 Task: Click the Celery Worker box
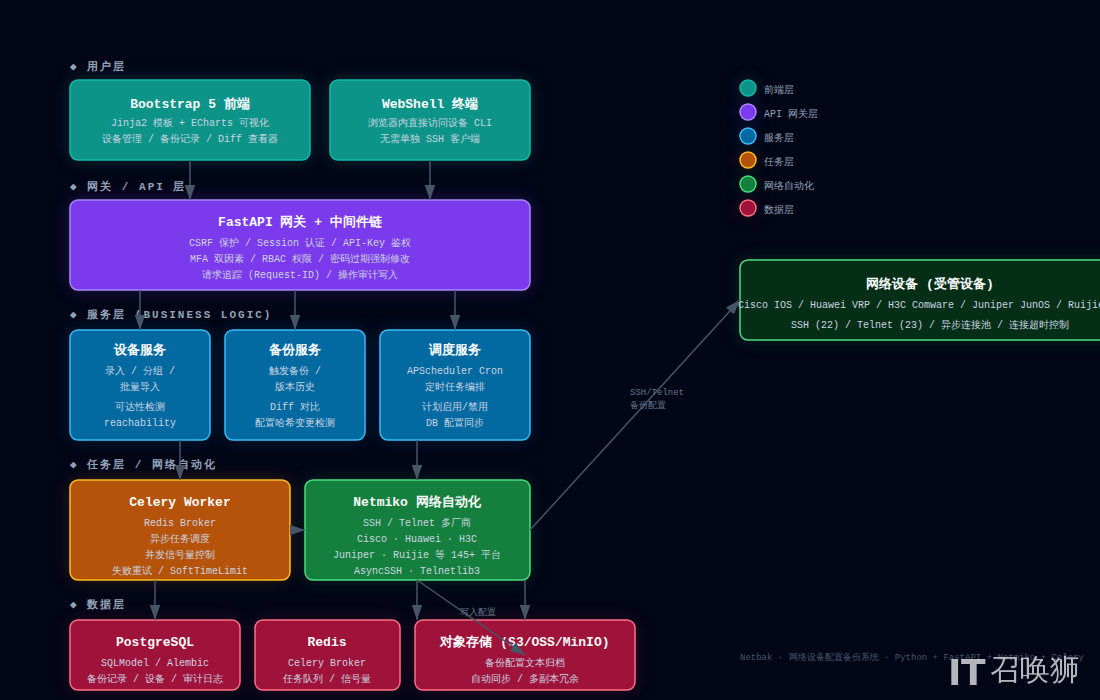coord(180,530)
